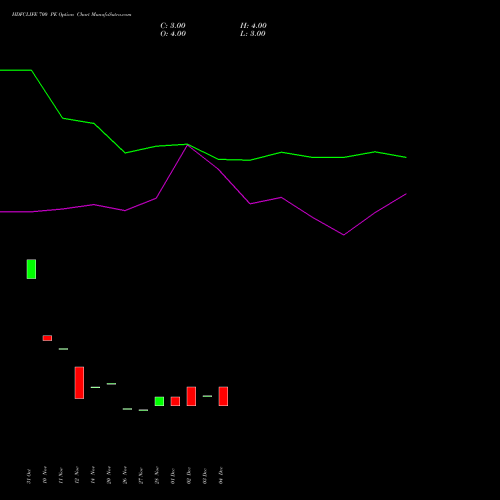Click the green line's right end point
The width and height of the screenshot is (500, 500).
click(x=406, y=157)
